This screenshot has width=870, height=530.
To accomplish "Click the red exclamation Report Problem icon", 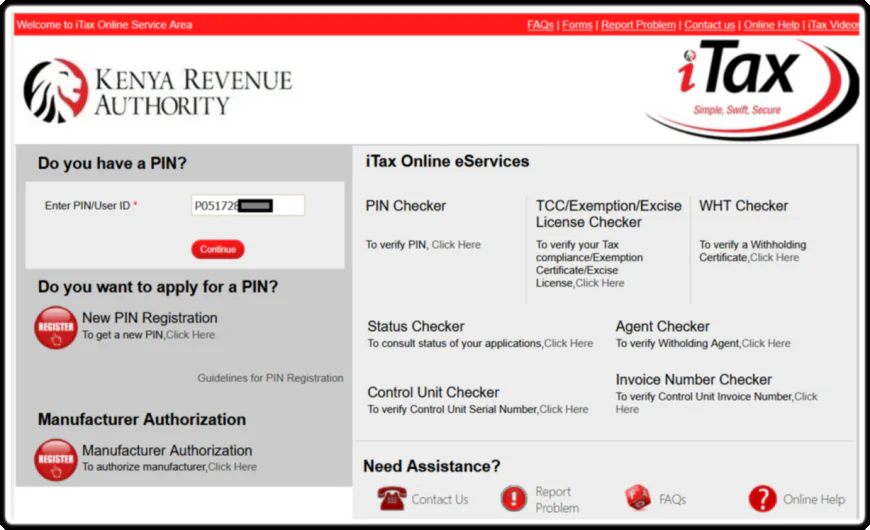I will (514, 498).
